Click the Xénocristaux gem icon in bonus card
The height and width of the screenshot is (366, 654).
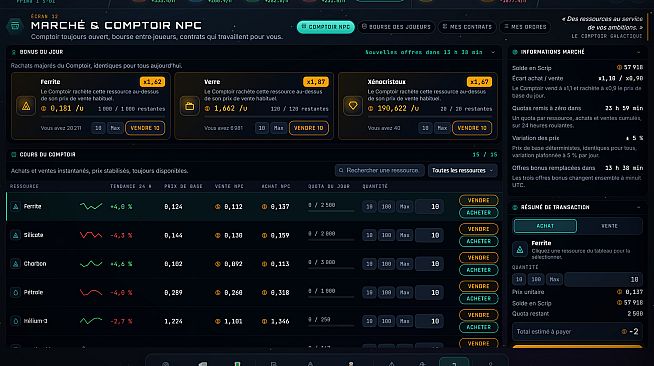pyautogui.click(x=353, y=106)
